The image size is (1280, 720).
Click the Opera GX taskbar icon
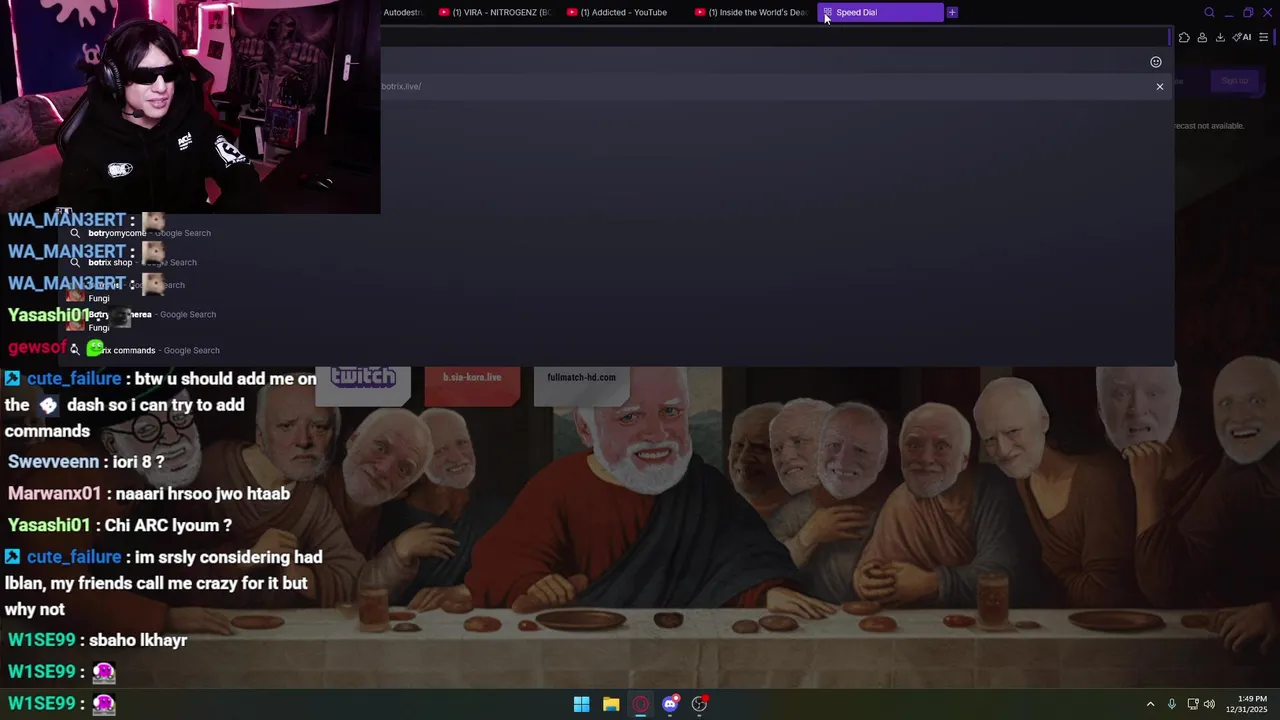(640, 704)
